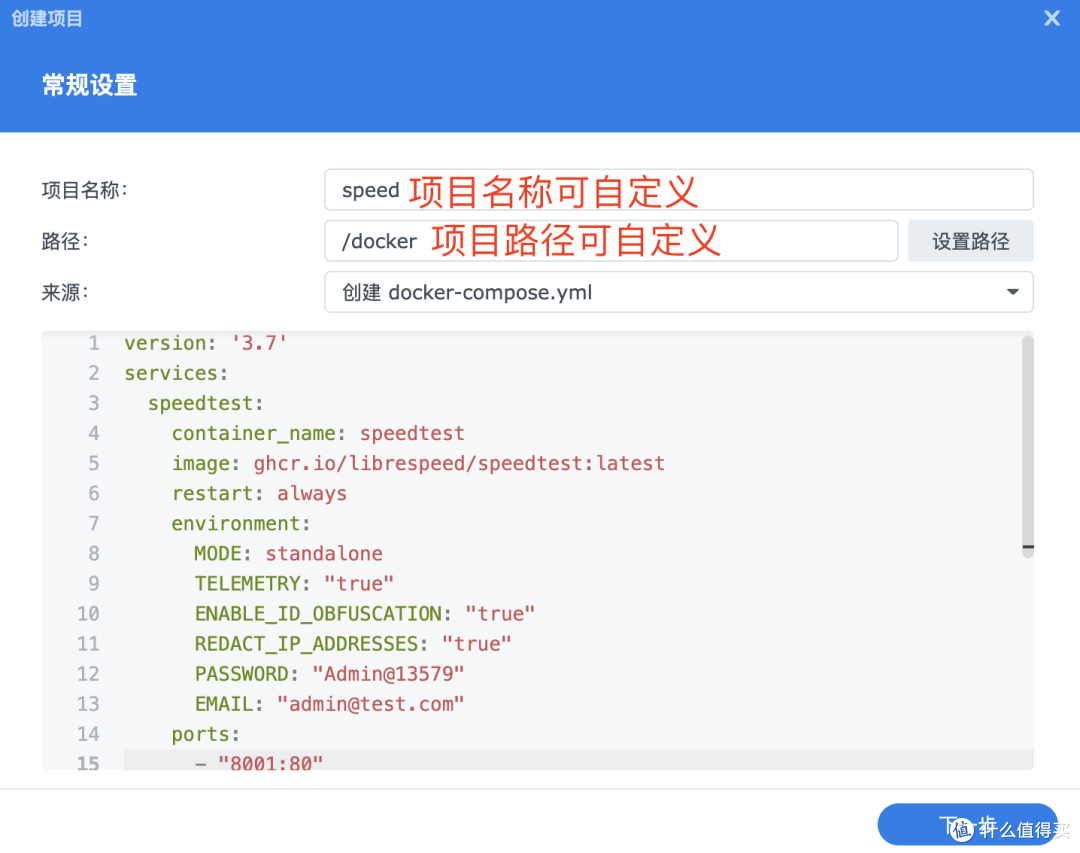Image resolution: width=1080 pixels, height=853 pixels.
Task: Close the 创建项目 dialog with the X
Action: (x=1051, y=18)
